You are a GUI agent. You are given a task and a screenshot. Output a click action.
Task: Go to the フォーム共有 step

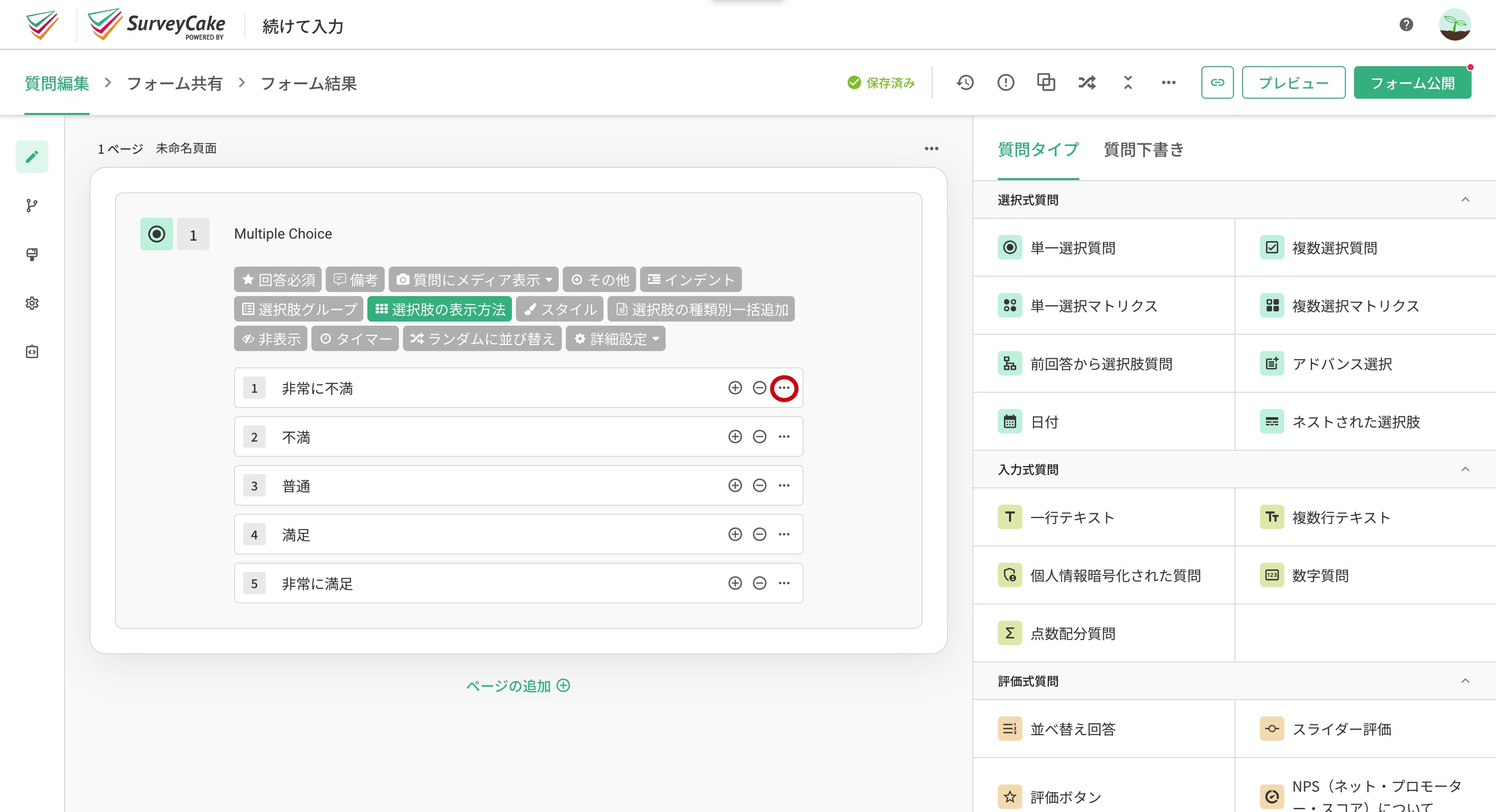175,83
